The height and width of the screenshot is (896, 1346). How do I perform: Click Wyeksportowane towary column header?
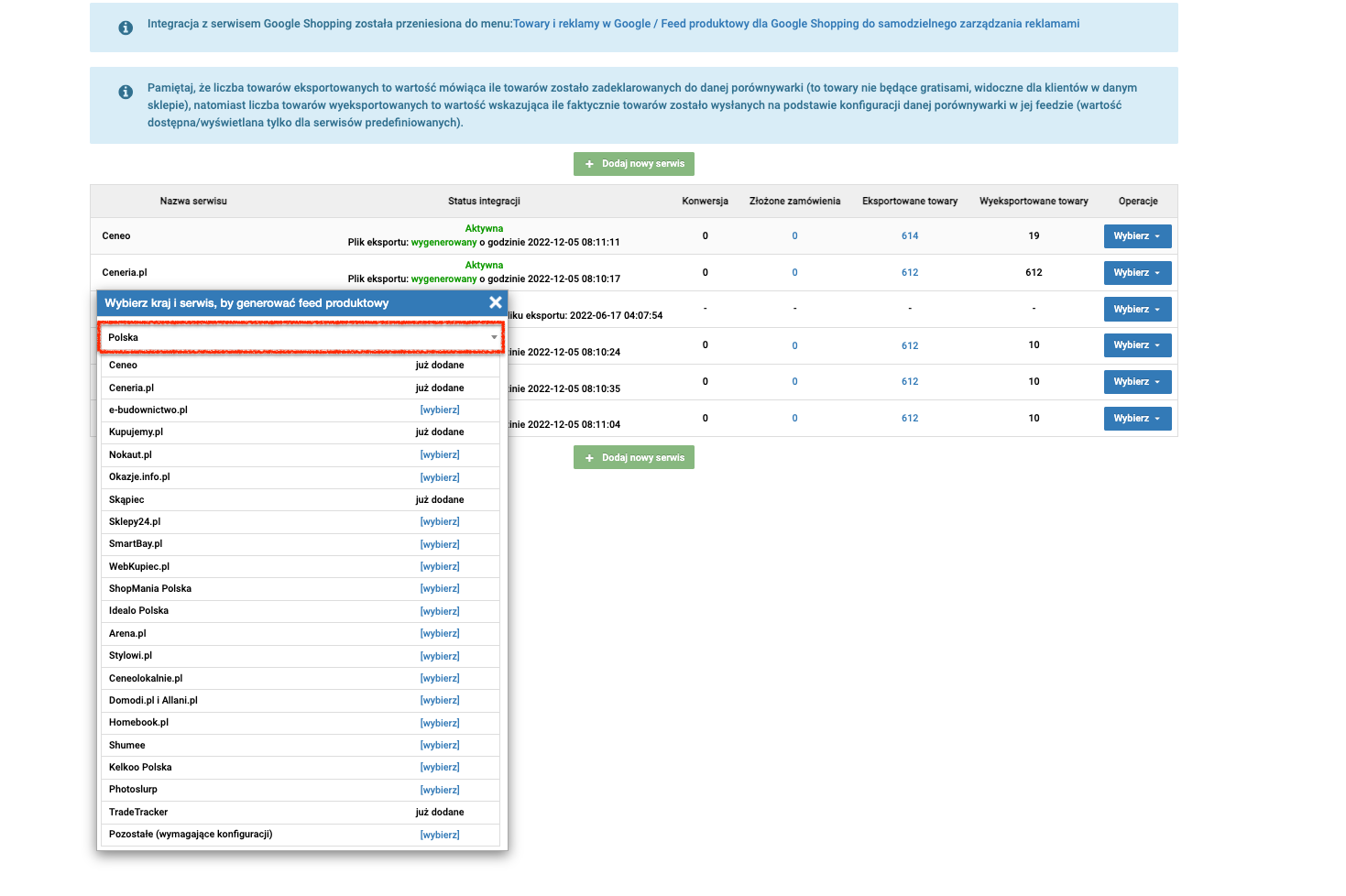point(1034,201)
